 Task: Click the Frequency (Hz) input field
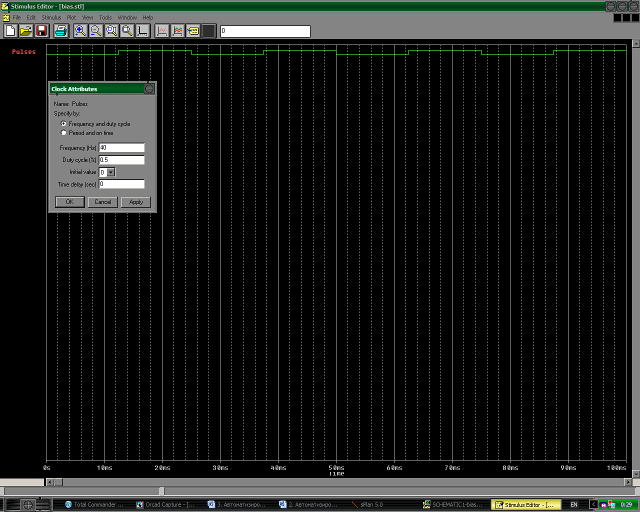(121, 148)
